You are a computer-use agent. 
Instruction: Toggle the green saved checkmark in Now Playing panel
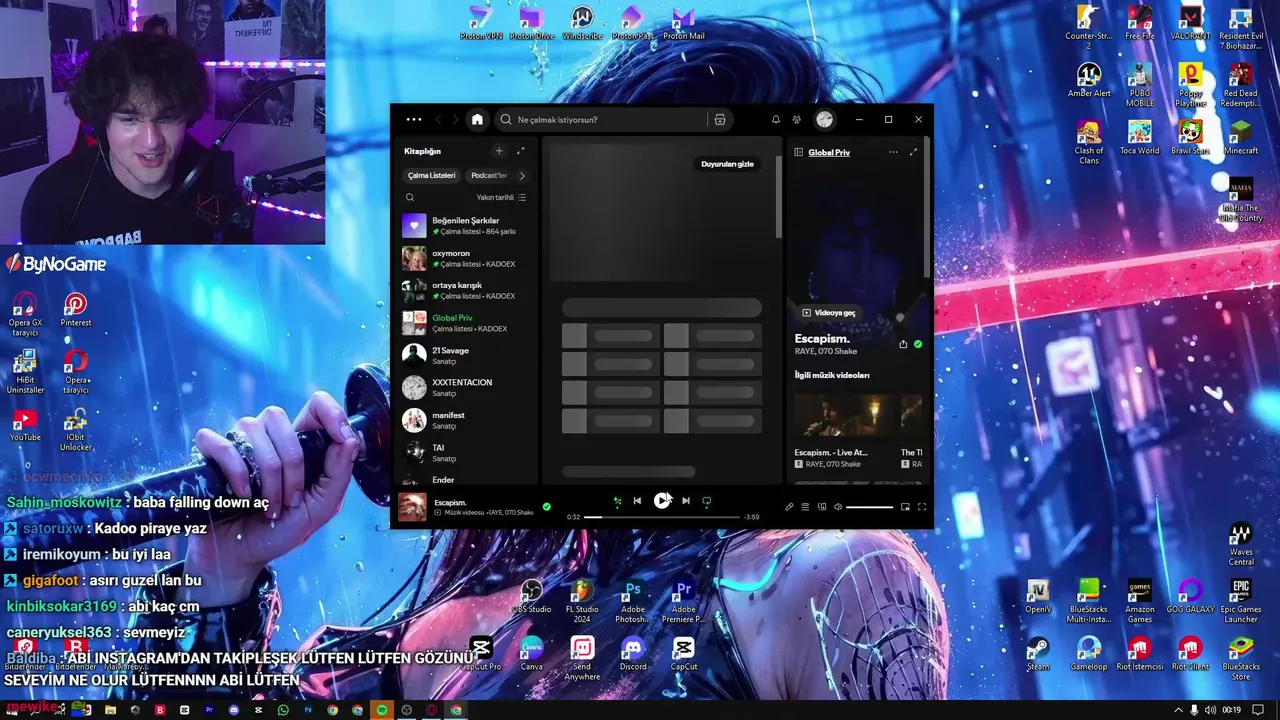[x=918, y=344]
